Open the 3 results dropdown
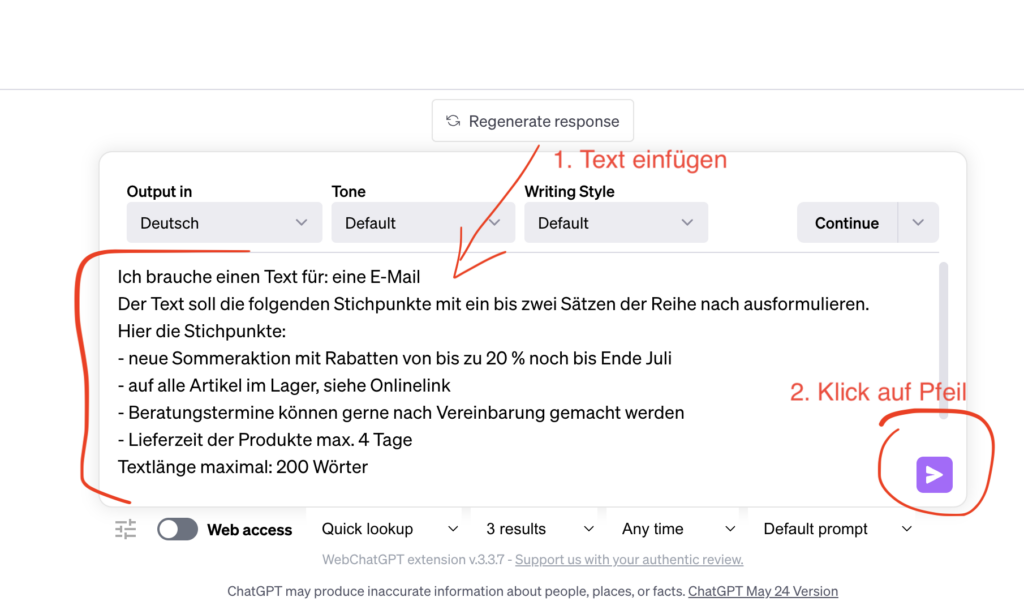 [539, 529]
